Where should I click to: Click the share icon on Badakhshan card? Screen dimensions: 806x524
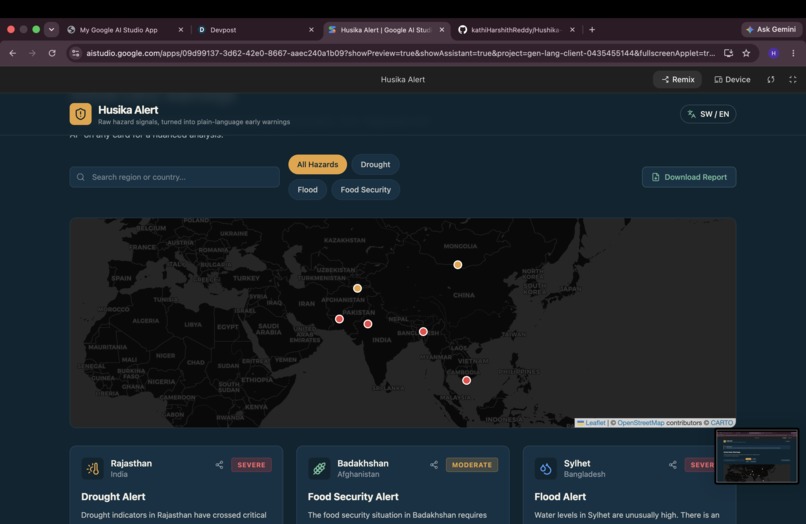click(434, 465)
